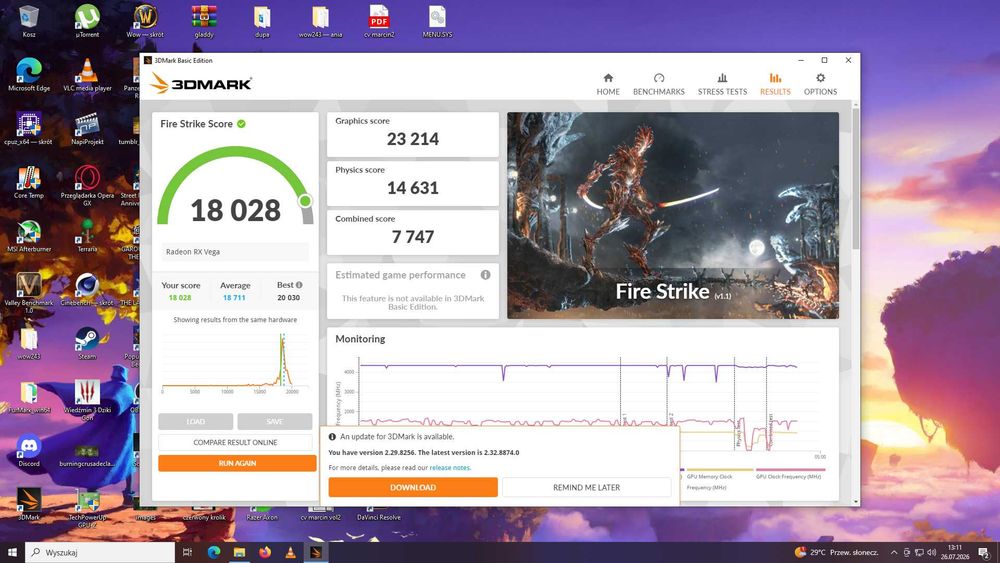Click the Radeon RX Vega hardware label
1000x563 pixels.
(193, 252)
